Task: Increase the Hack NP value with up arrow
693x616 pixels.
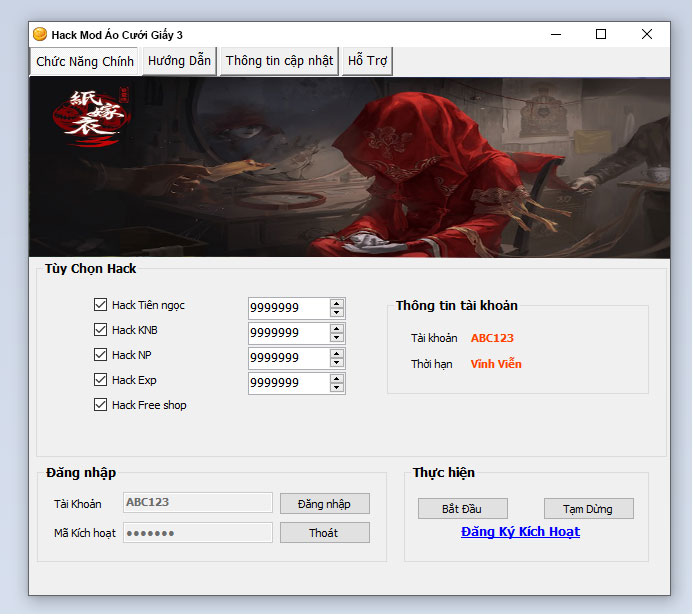Action: [x=337, y=354]
